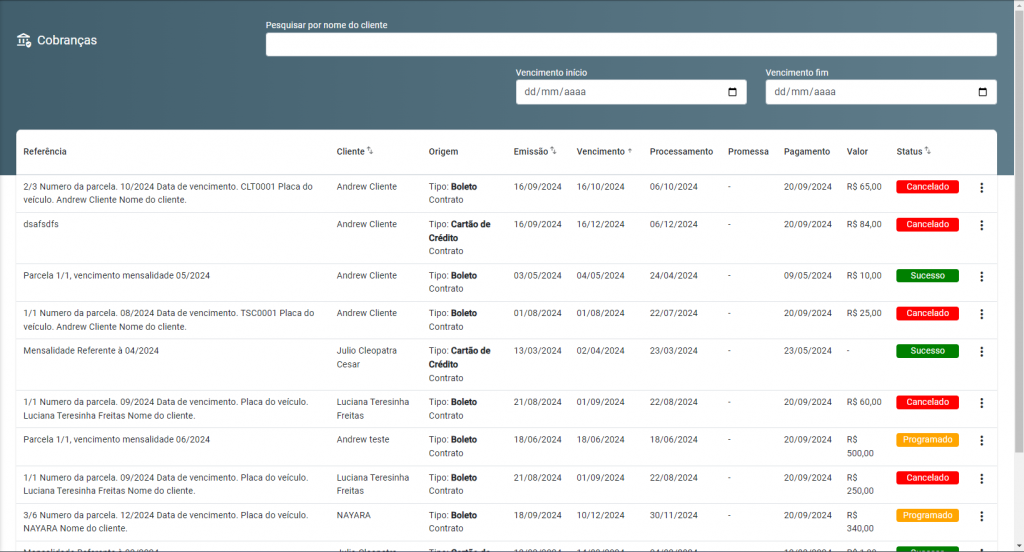Click the Referência column header

[45, 152]
